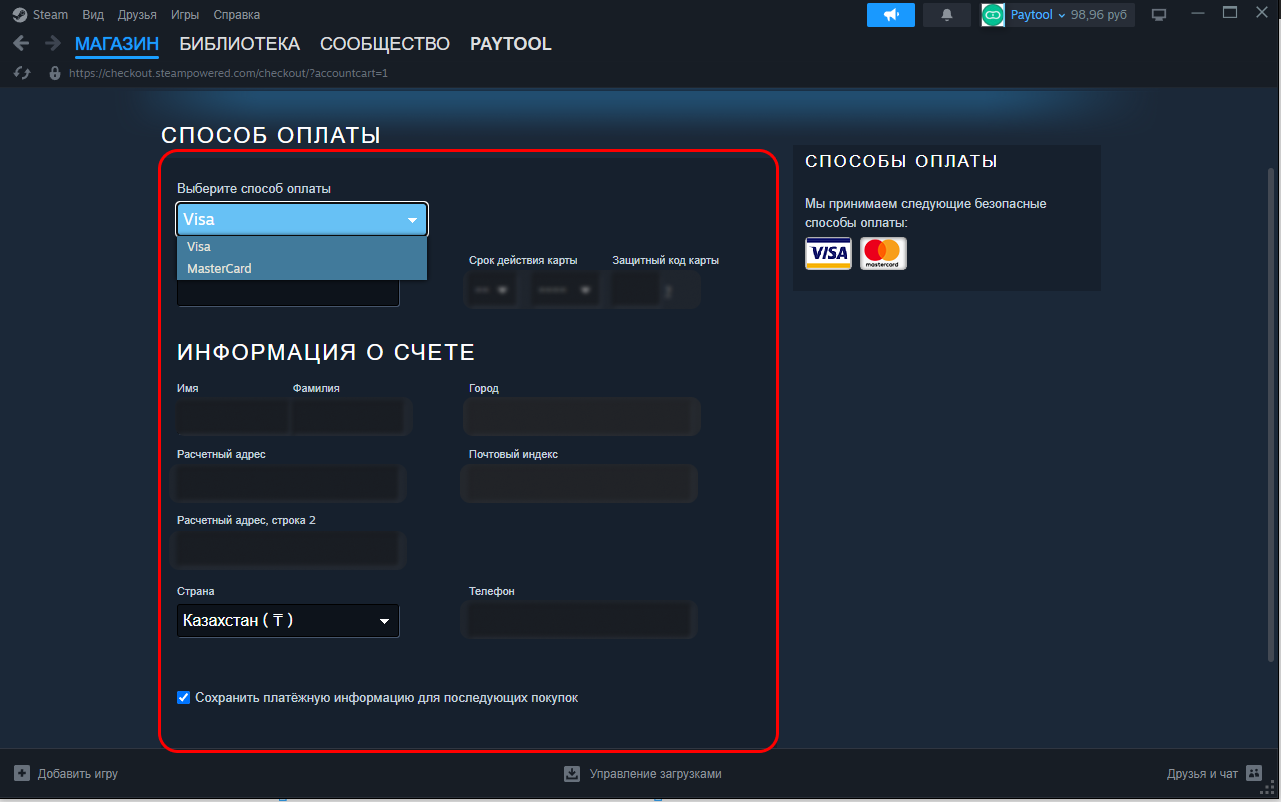Click the Имя input field
This screenshot has height=802, width=1281.
[232, 416]
